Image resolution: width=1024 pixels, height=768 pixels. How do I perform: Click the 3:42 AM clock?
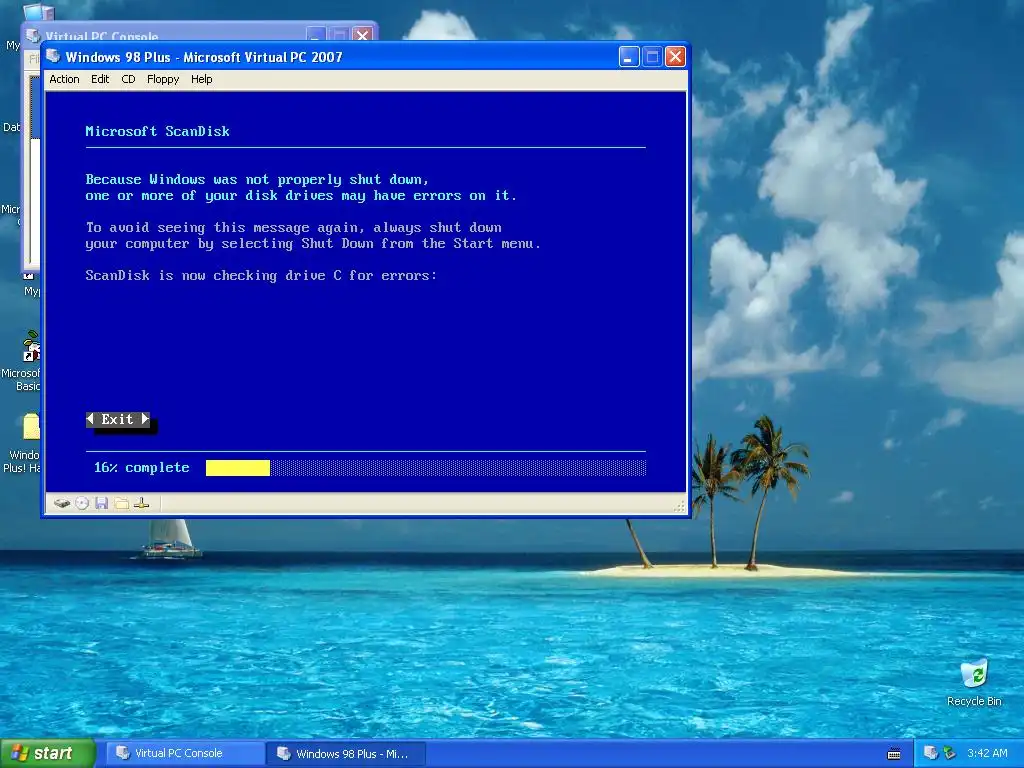[x=987, y=753]
